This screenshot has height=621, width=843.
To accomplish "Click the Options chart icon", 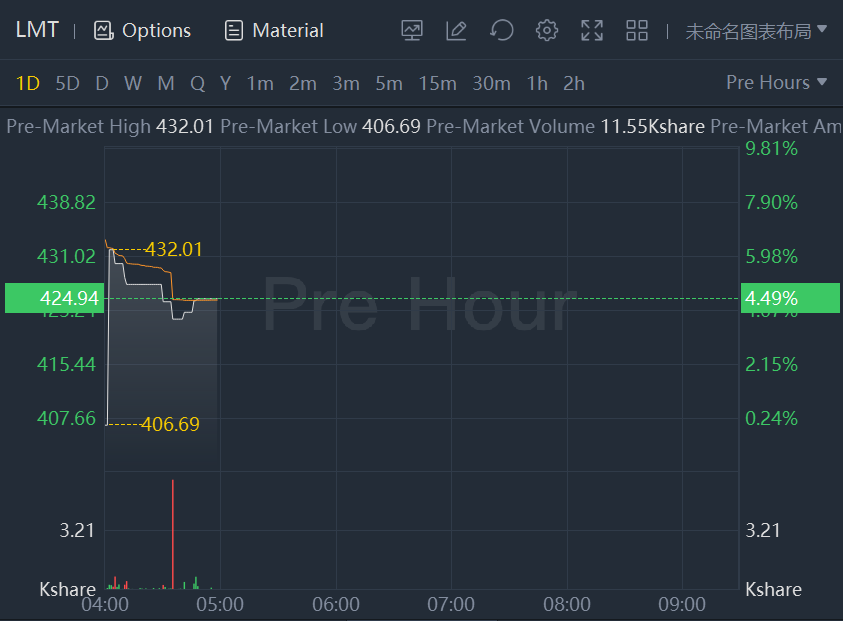I will [x=104, y=30].
